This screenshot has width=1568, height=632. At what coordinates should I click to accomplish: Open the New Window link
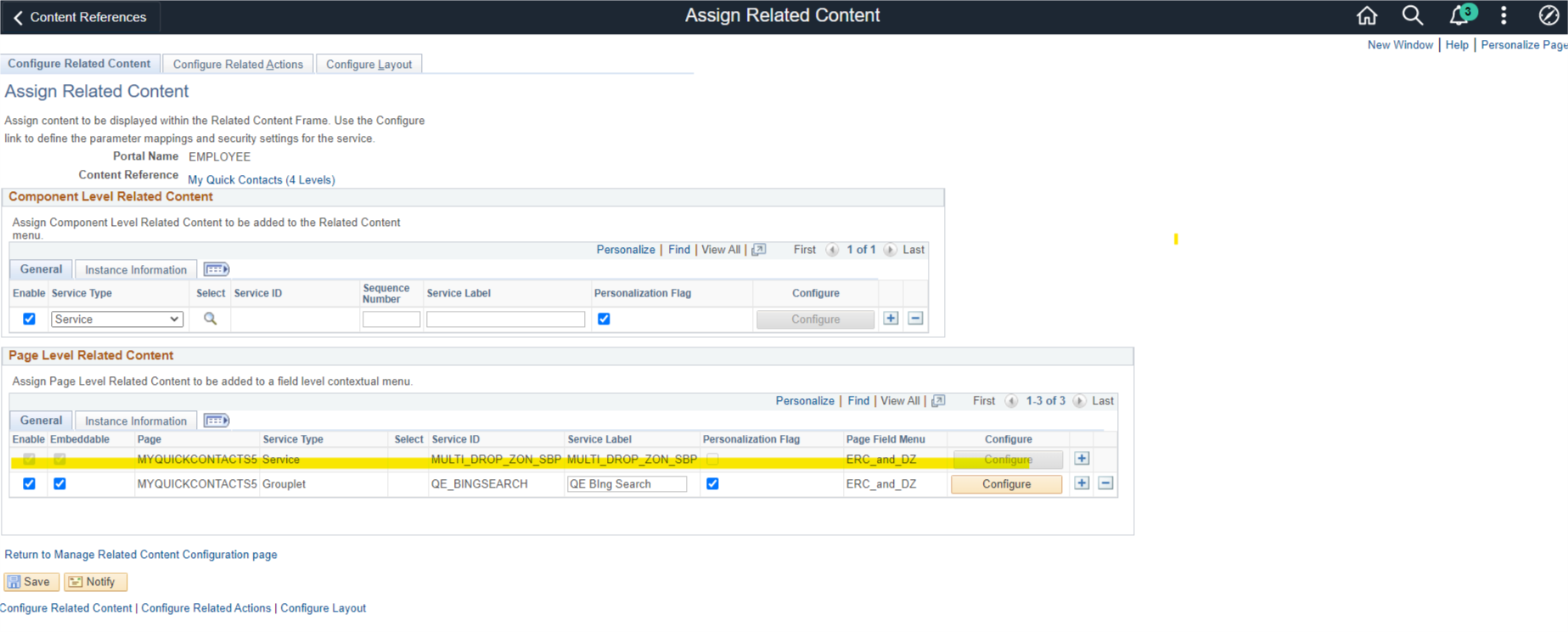1400,45
